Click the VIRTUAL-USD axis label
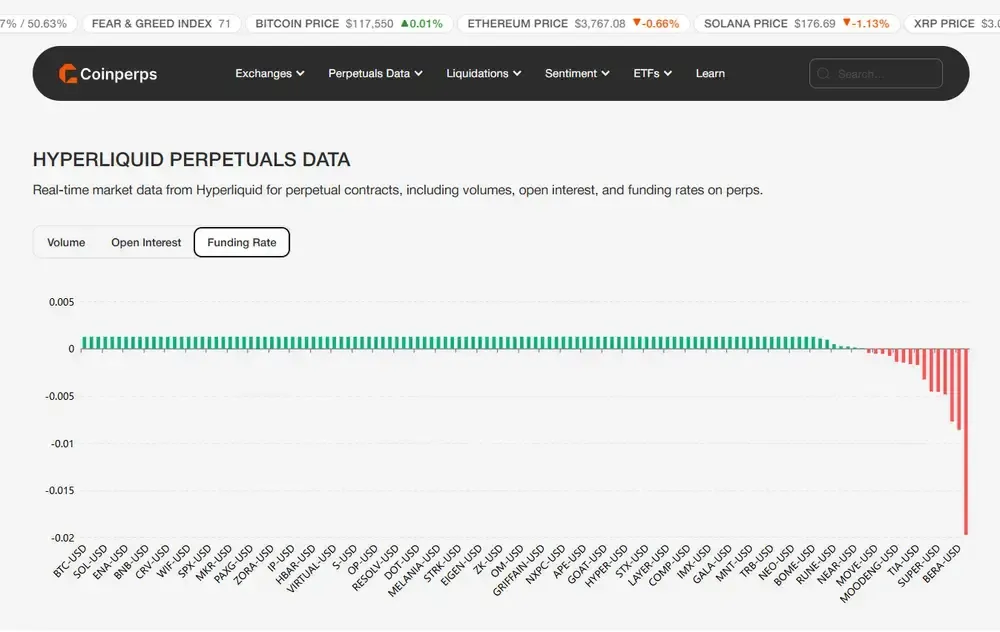The width and height of the screenshot is (1000, 632). point(311,569)
